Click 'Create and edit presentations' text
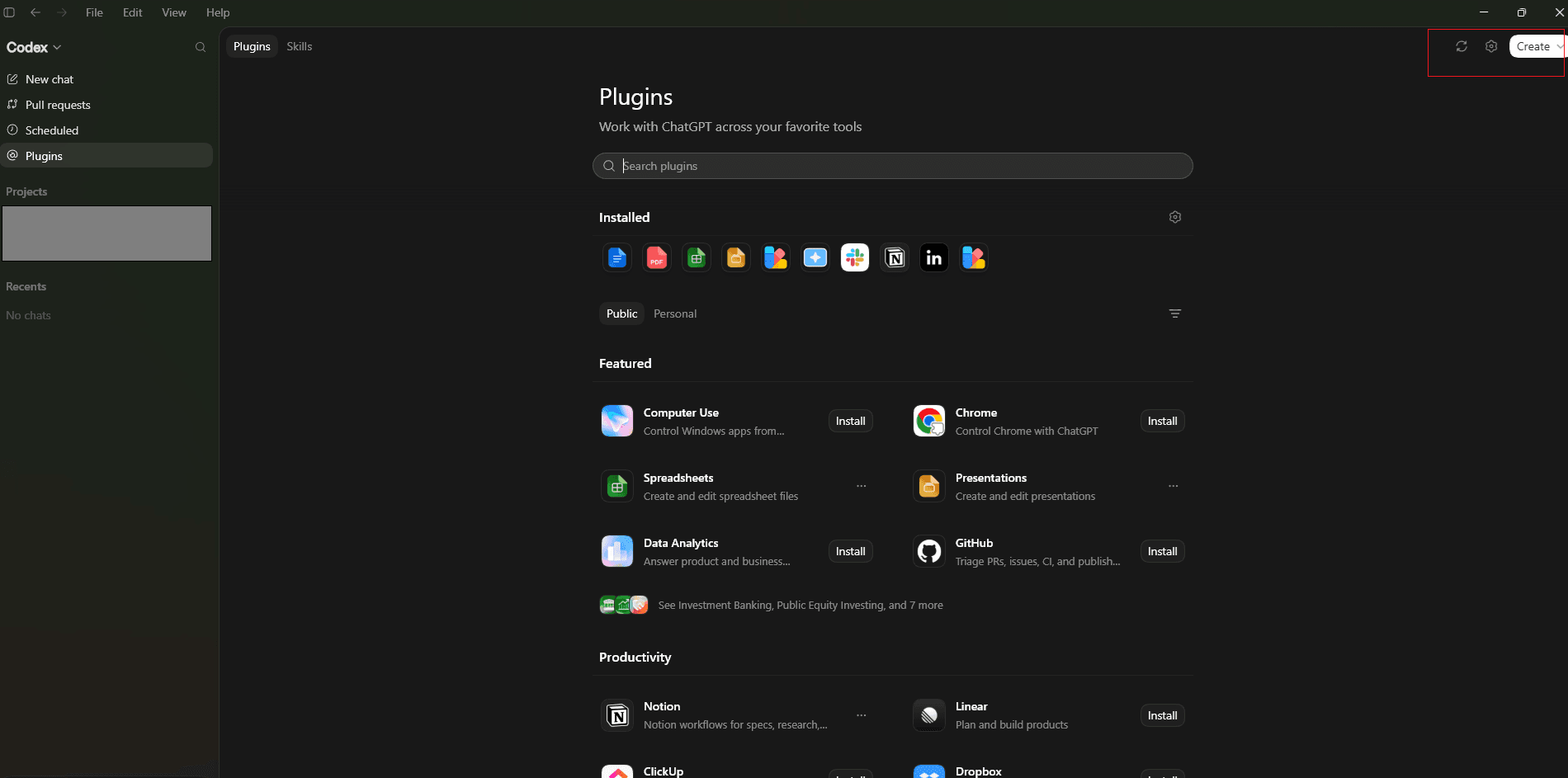This screenshot has width=1568, height=778. (x=1025, y=496)
